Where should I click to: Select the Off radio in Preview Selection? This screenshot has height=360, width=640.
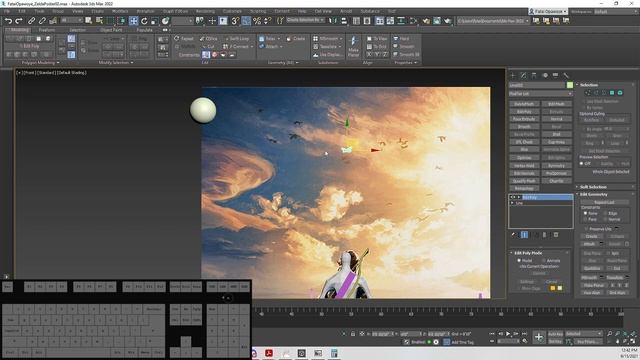pyautogui.click(x=582, y=163)
